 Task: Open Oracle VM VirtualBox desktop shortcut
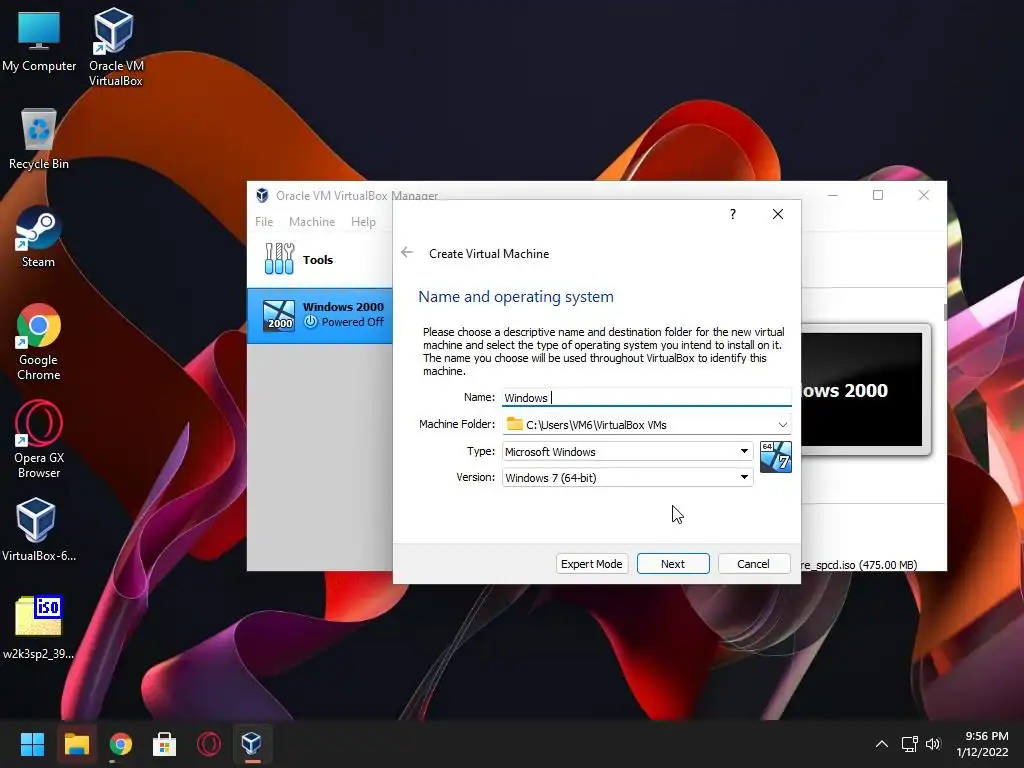tap(115, 46)
